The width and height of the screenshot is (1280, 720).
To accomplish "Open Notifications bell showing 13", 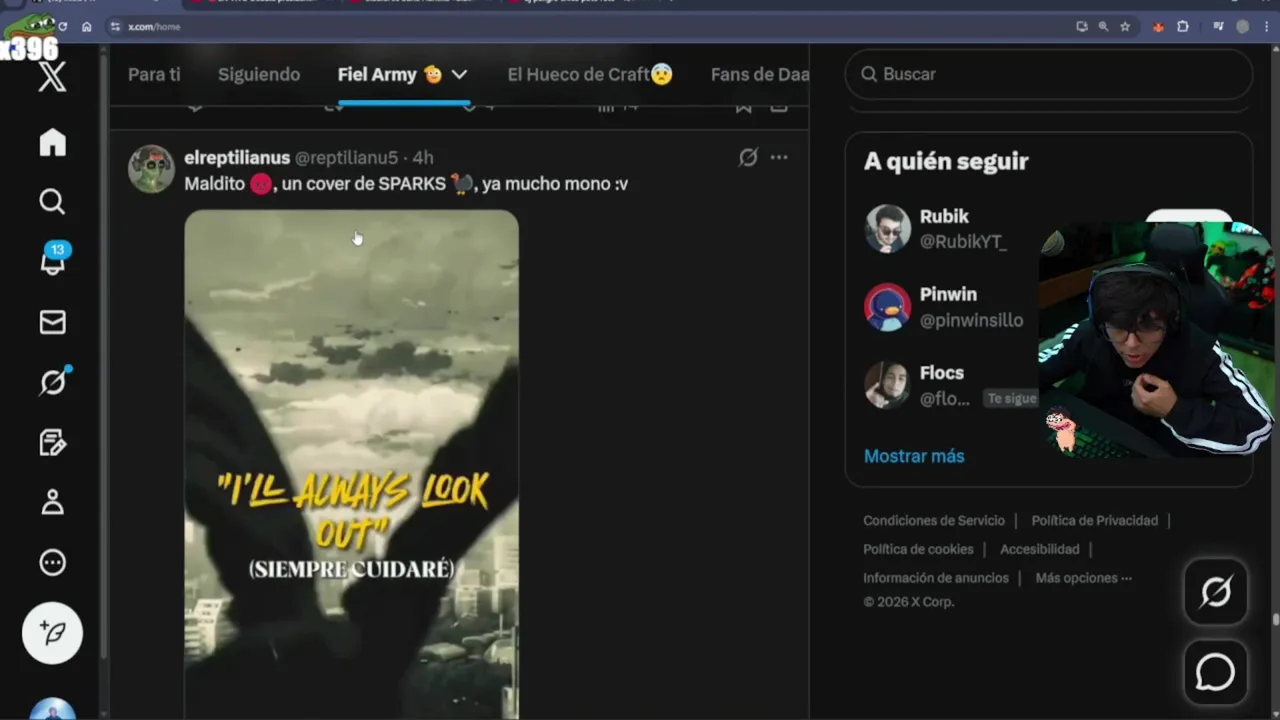I will pyautogui.click(x=53, y=259).
